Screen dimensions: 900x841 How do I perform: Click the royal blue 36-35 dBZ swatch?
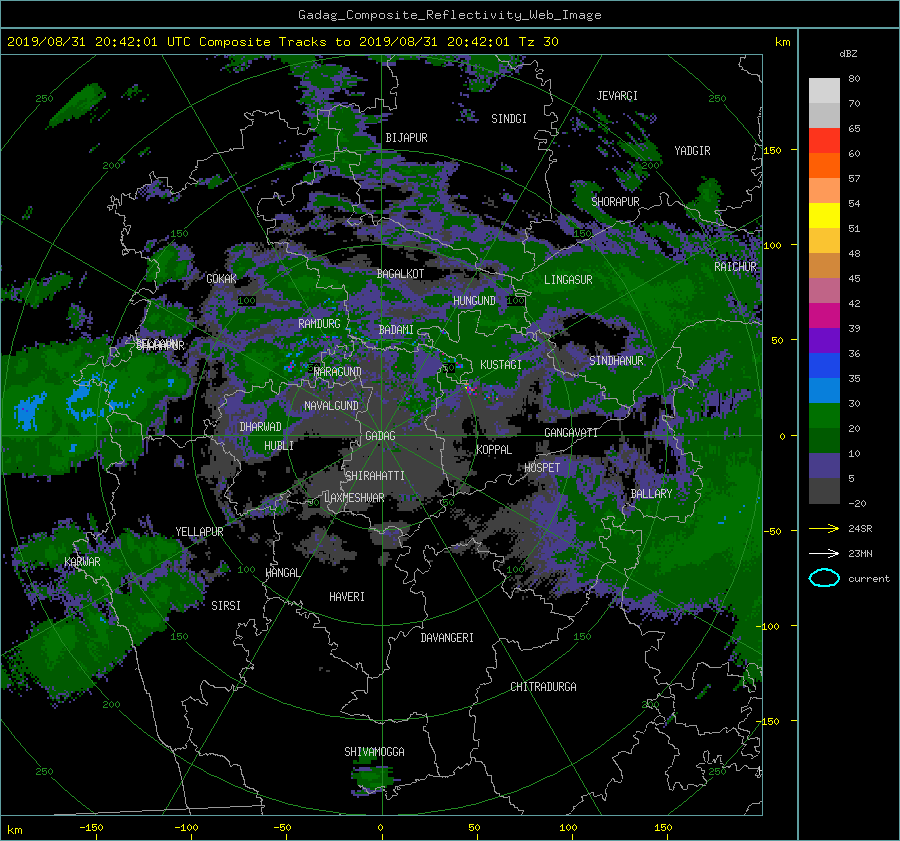[824, 365]
